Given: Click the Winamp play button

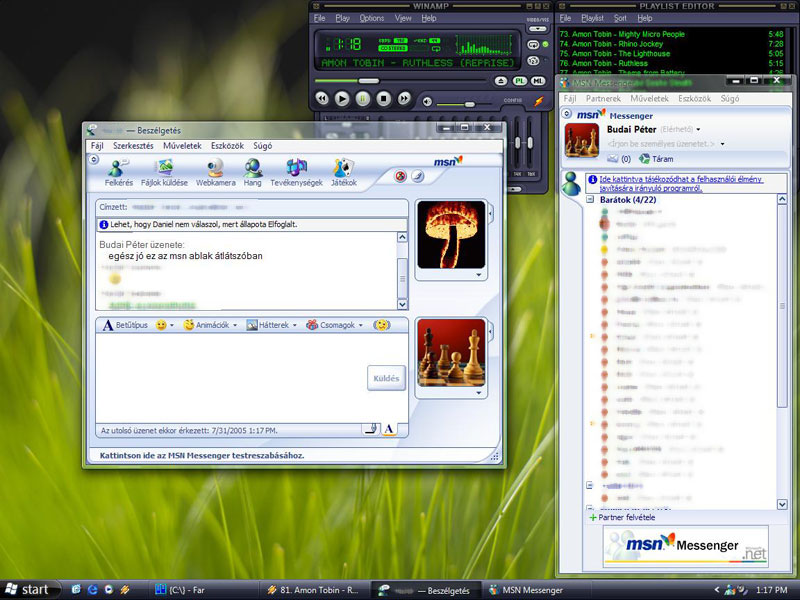Looking at the screenshot, I should tap(342, 98).
